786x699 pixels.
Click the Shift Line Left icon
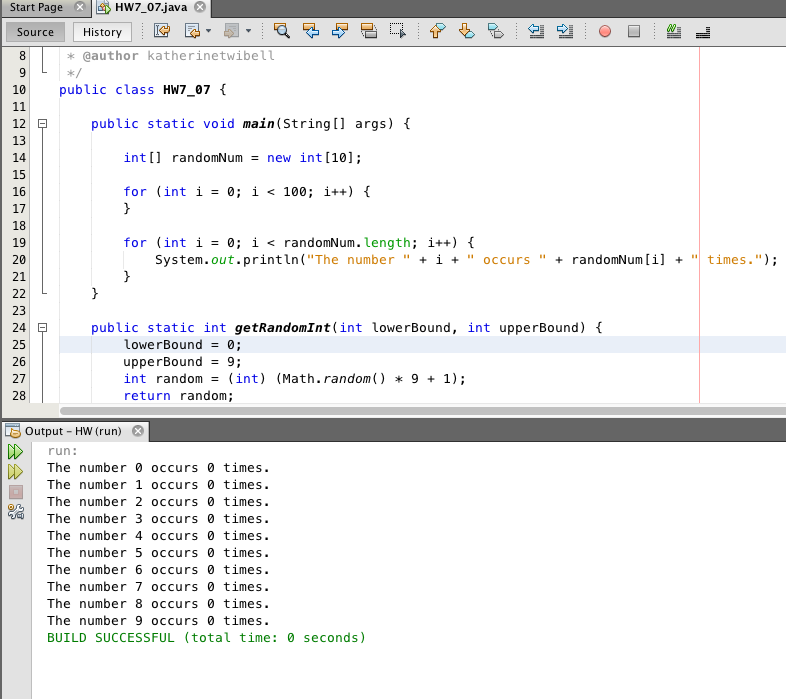[535, 31]
